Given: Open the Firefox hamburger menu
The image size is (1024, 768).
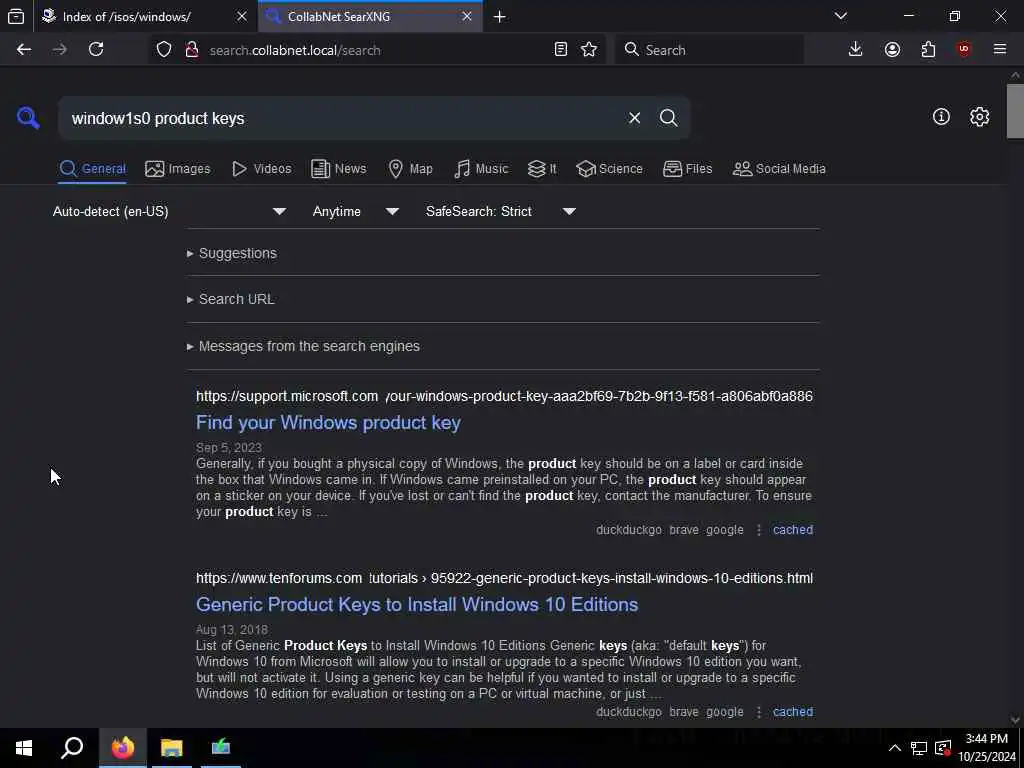Looking at the screenshot, I should tap(1000, 50).
